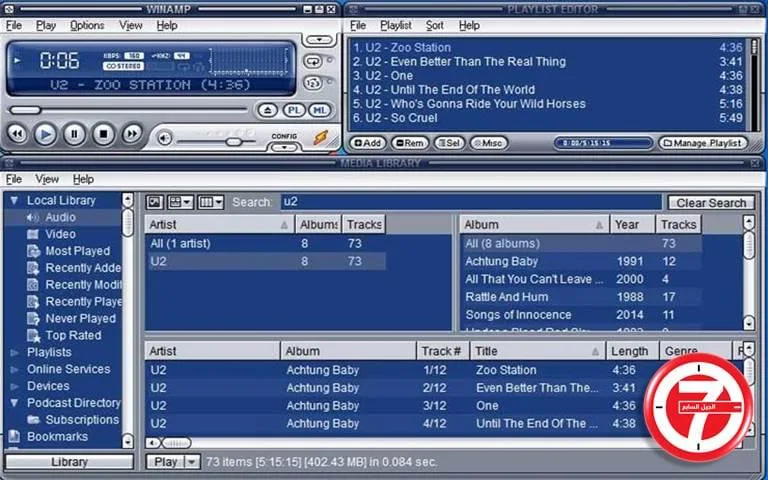
Task: Open the Play menu in Winamp
Action: (46, 25)
